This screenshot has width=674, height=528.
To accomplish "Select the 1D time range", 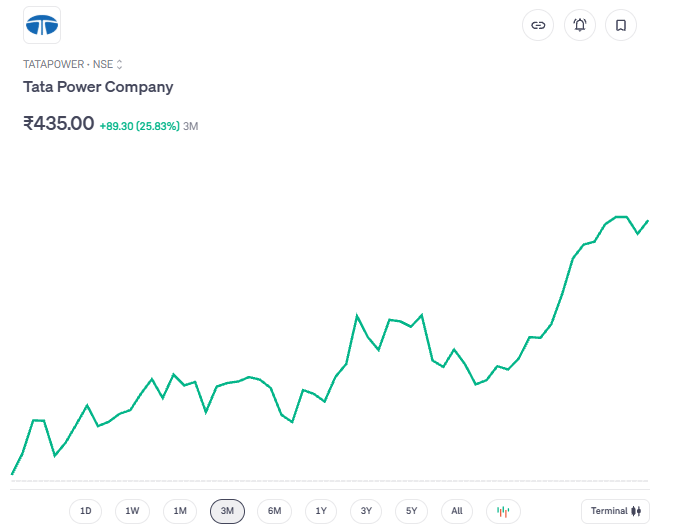I will point(86,511).
